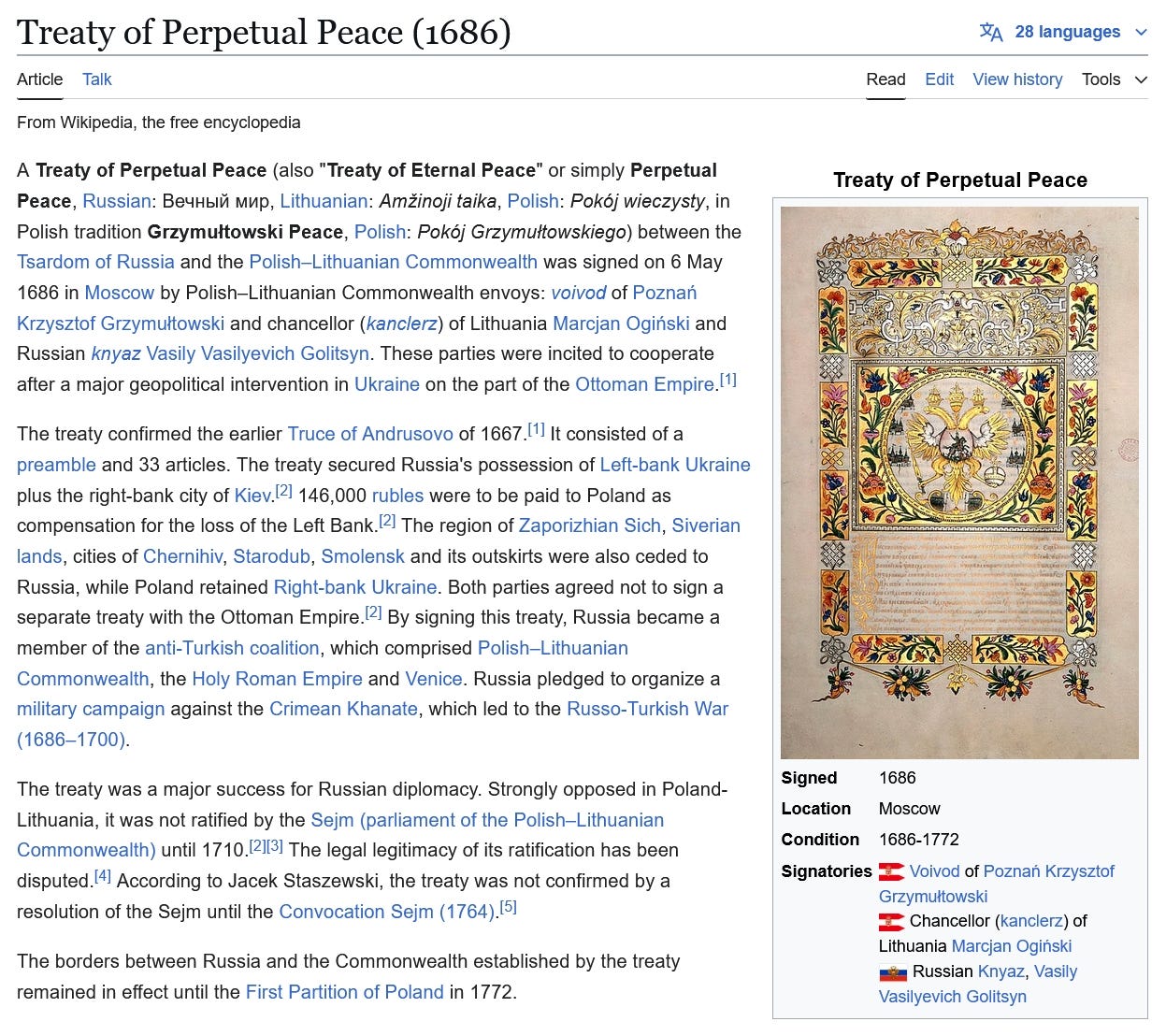Screen dimensions: 1166x1036
Task: Open the infobox kanclerz link
Action: pyautogui.click(x=1031, y=921)
